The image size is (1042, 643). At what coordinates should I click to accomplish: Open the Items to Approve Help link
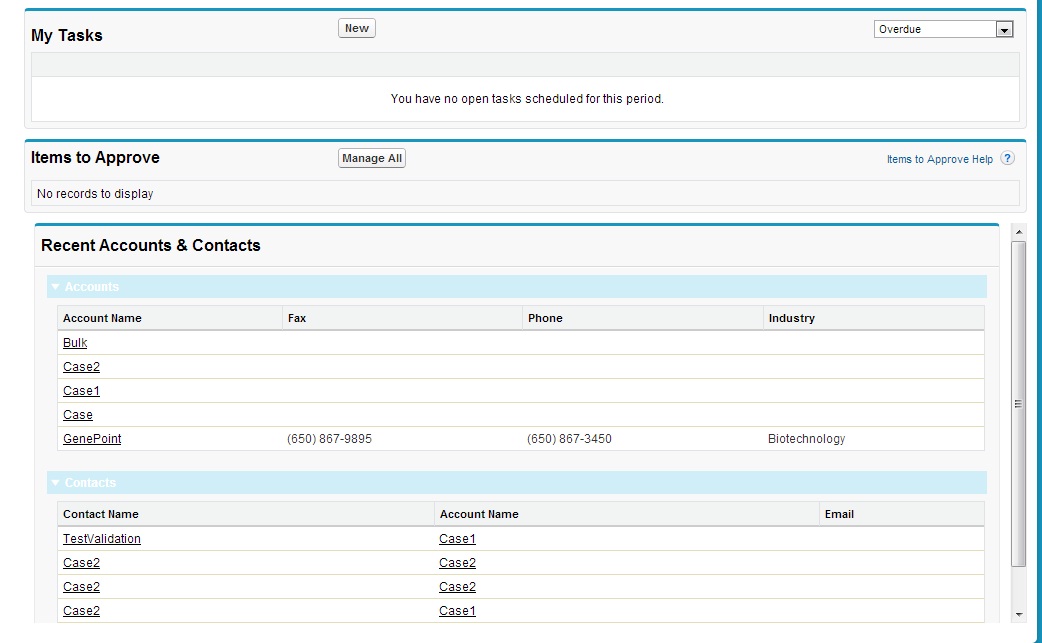(939, 159)
